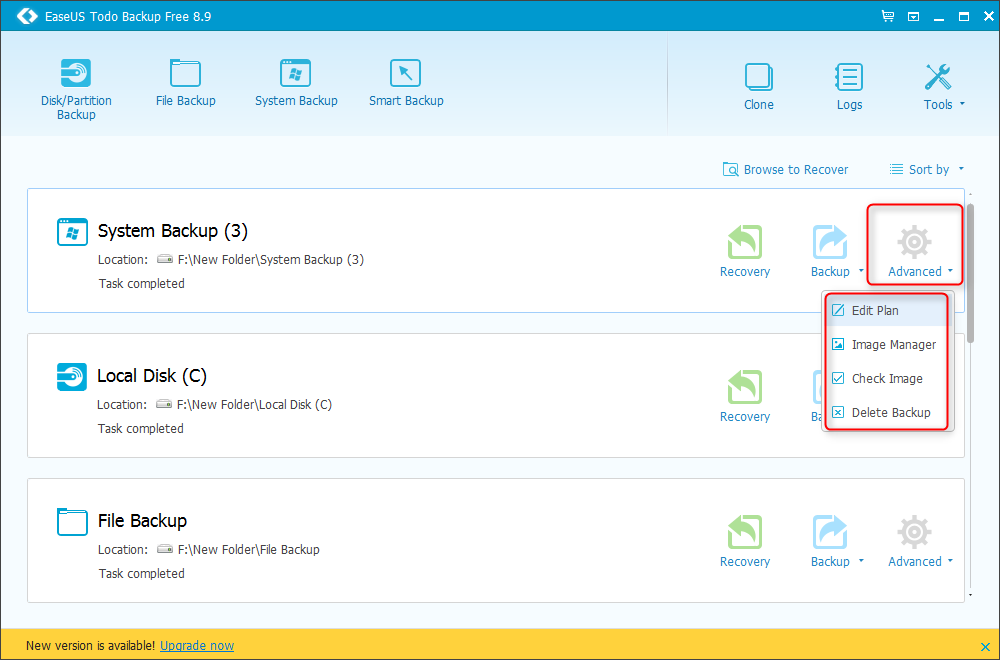The height and width of the screenshot is (660, 1000).
Task: Launch System Backup from toolbar
Action: pos(296,83)
